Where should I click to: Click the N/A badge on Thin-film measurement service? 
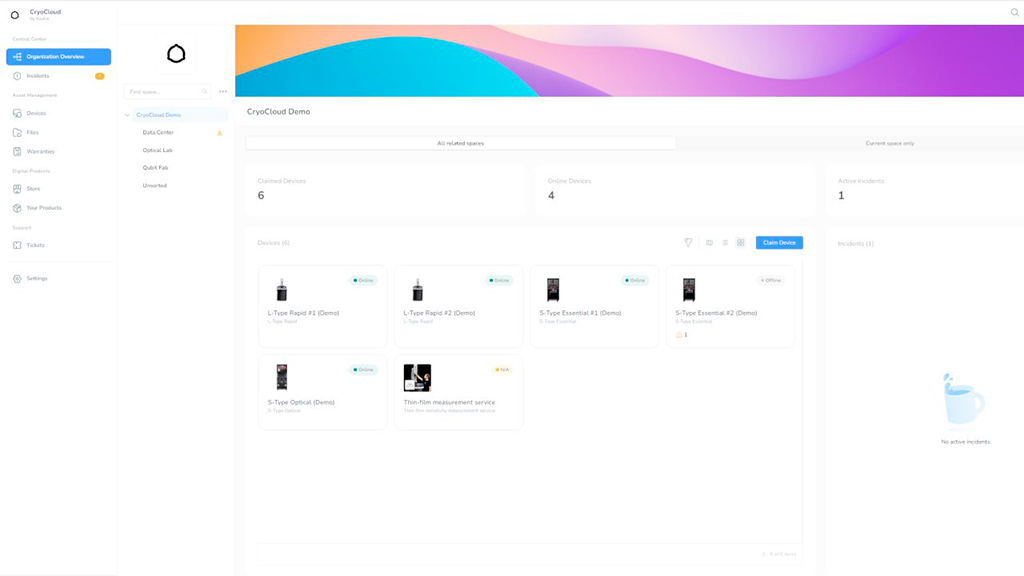(x=502, y=370)
